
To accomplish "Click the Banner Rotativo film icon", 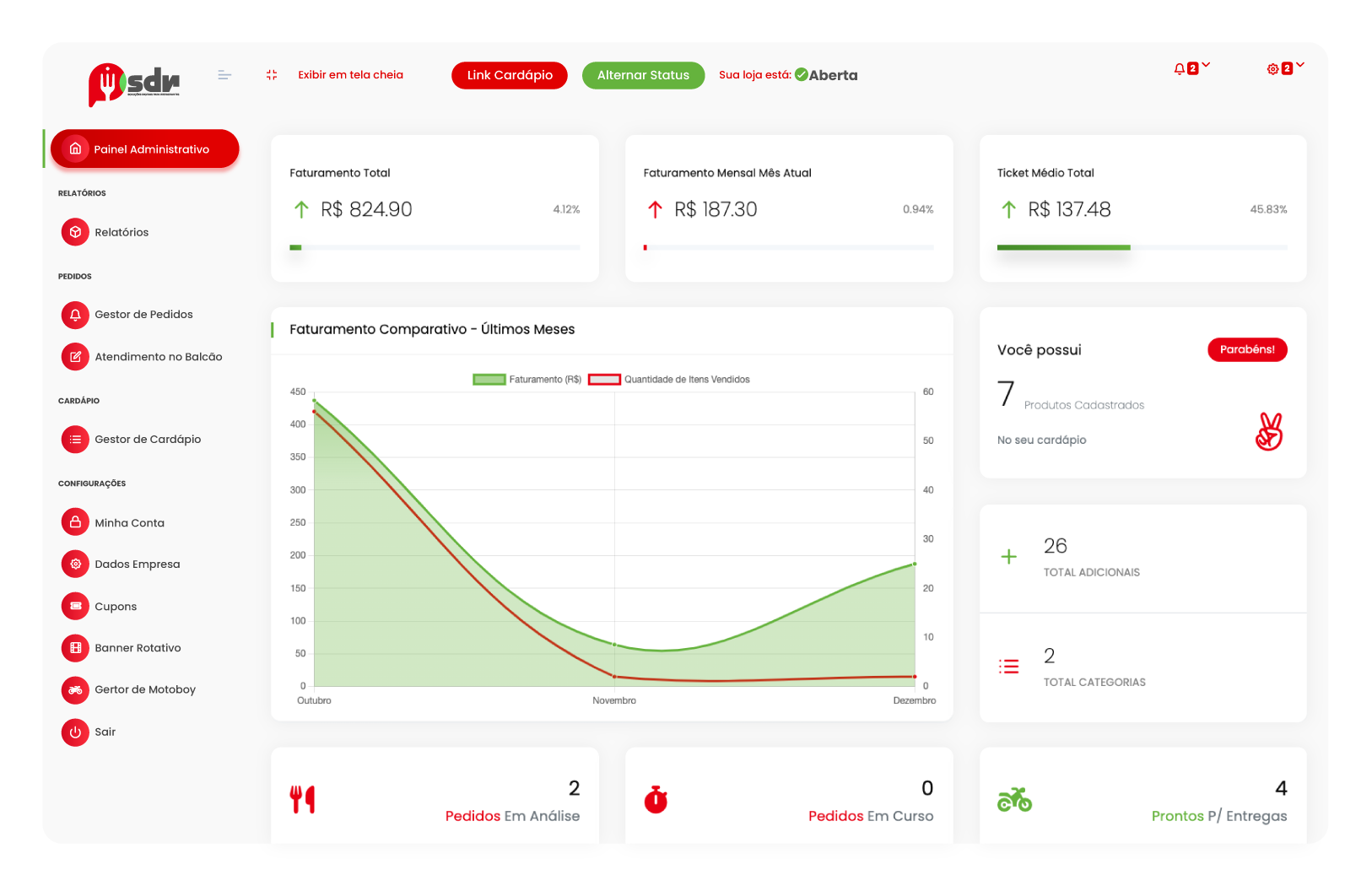I will 75,648.
